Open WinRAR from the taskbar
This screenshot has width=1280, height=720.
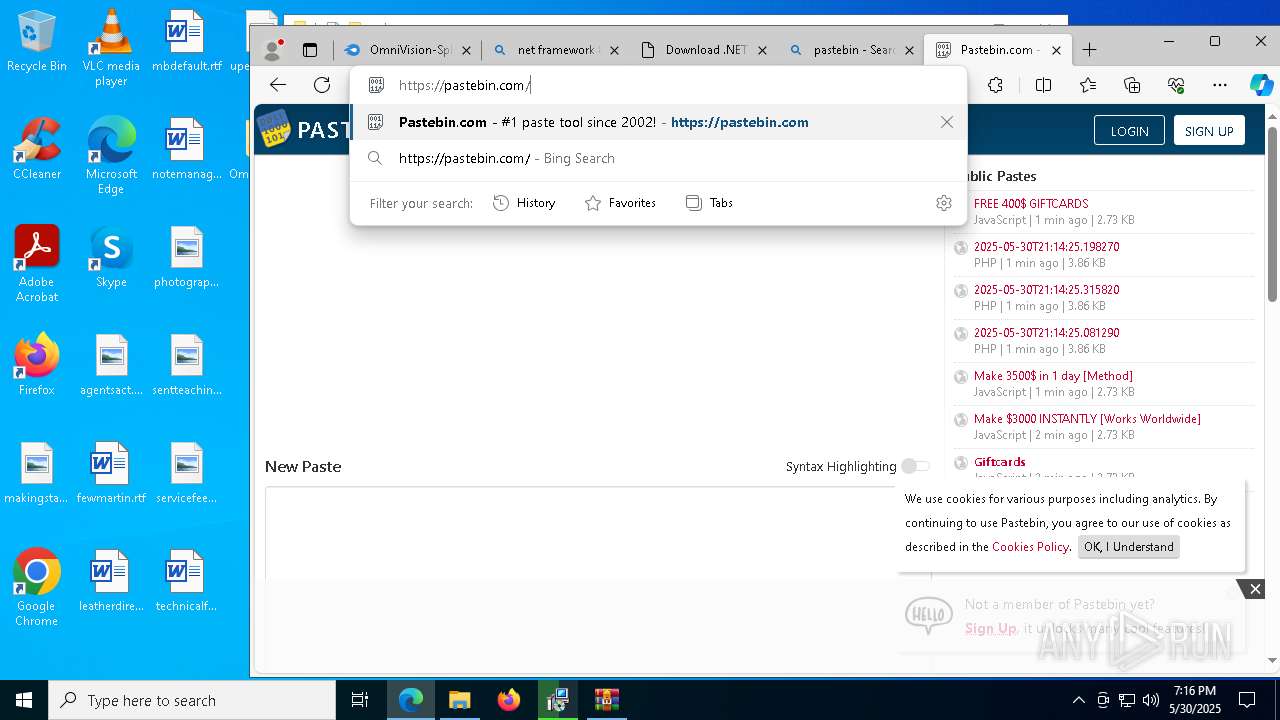coord(607,700)
